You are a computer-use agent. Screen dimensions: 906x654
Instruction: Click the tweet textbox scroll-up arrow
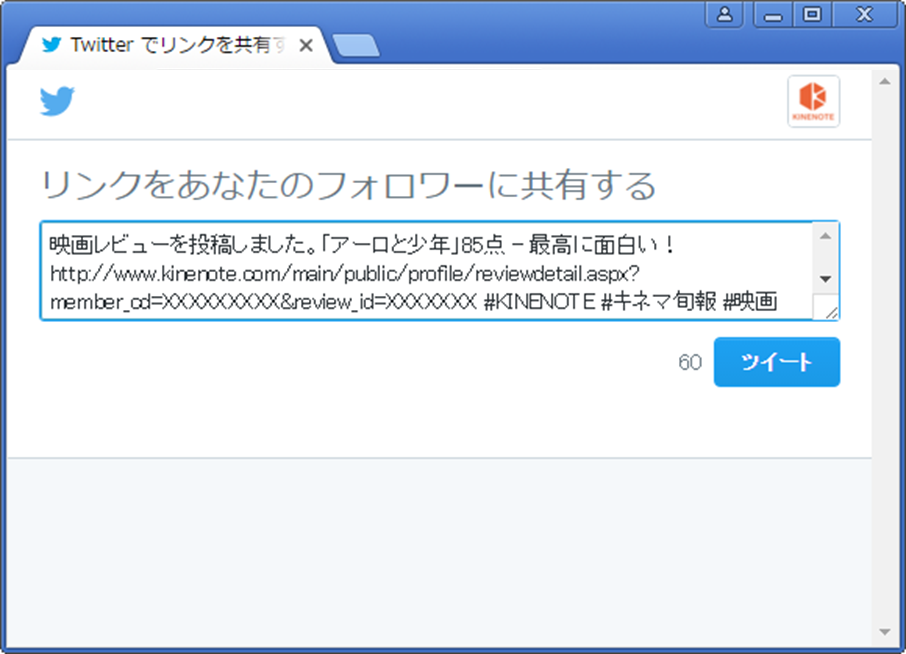(x=826, y=236)
